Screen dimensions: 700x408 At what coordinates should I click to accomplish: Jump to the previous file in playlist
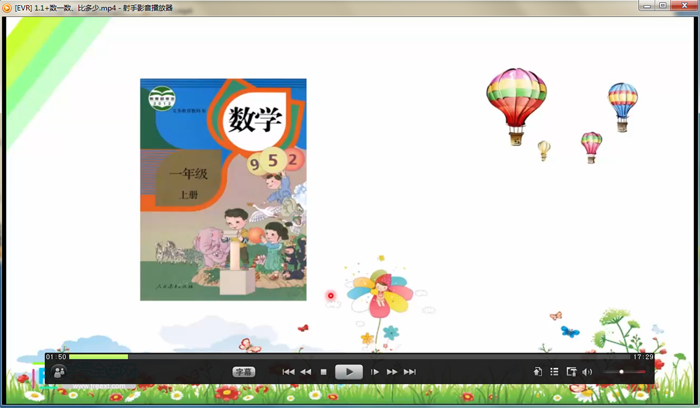click(x=288, y=372)
